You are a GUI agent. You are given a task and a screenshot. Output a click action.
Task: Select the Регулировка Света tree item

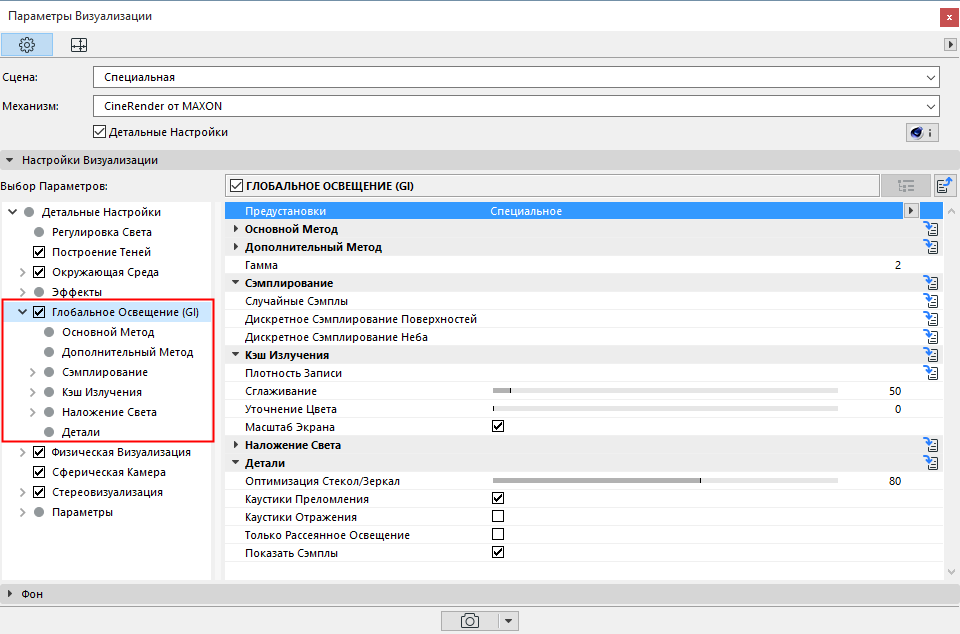pos(102,232)
